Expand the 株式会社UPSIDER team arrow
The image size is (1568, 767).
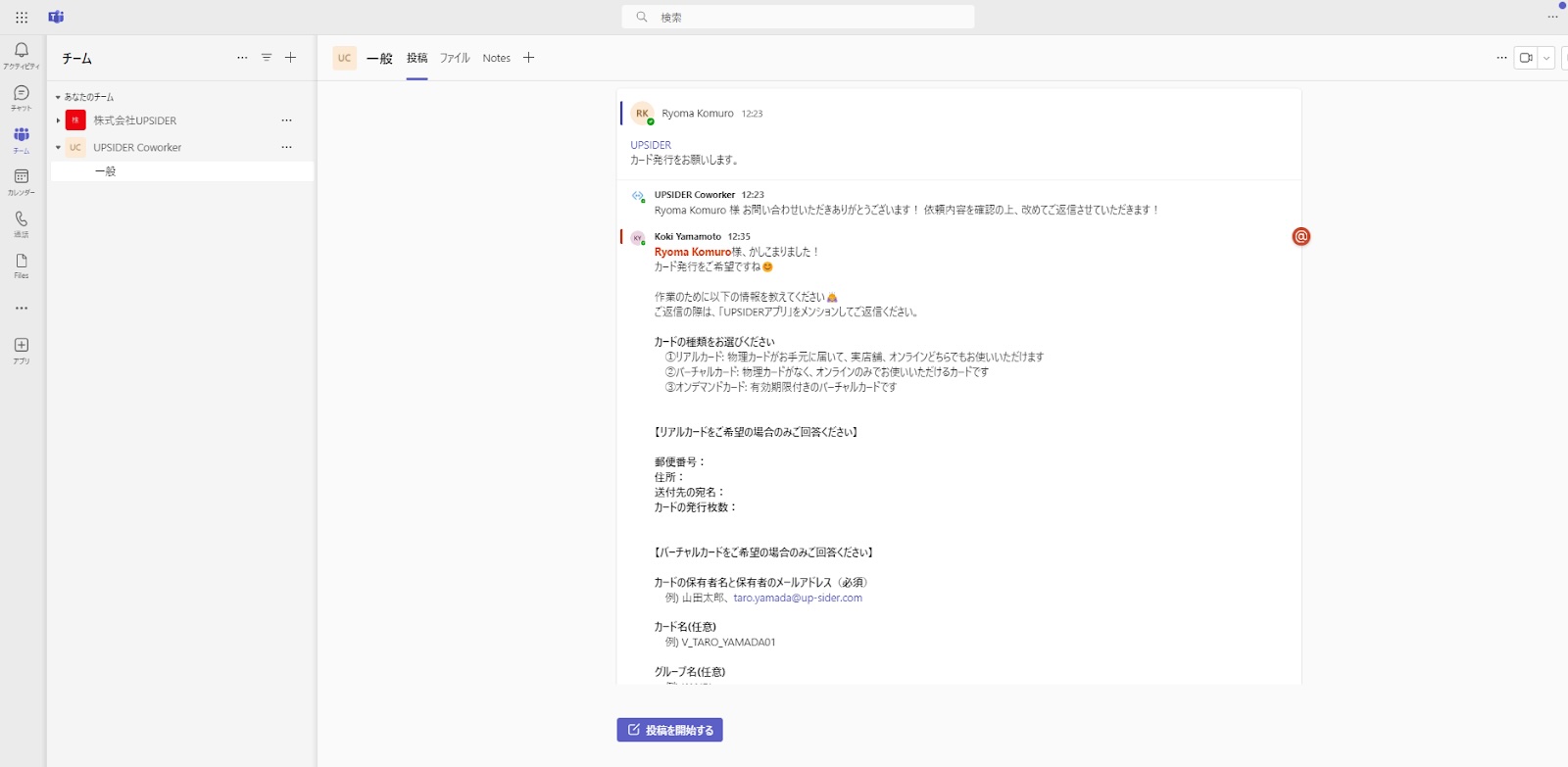[58, 120]
